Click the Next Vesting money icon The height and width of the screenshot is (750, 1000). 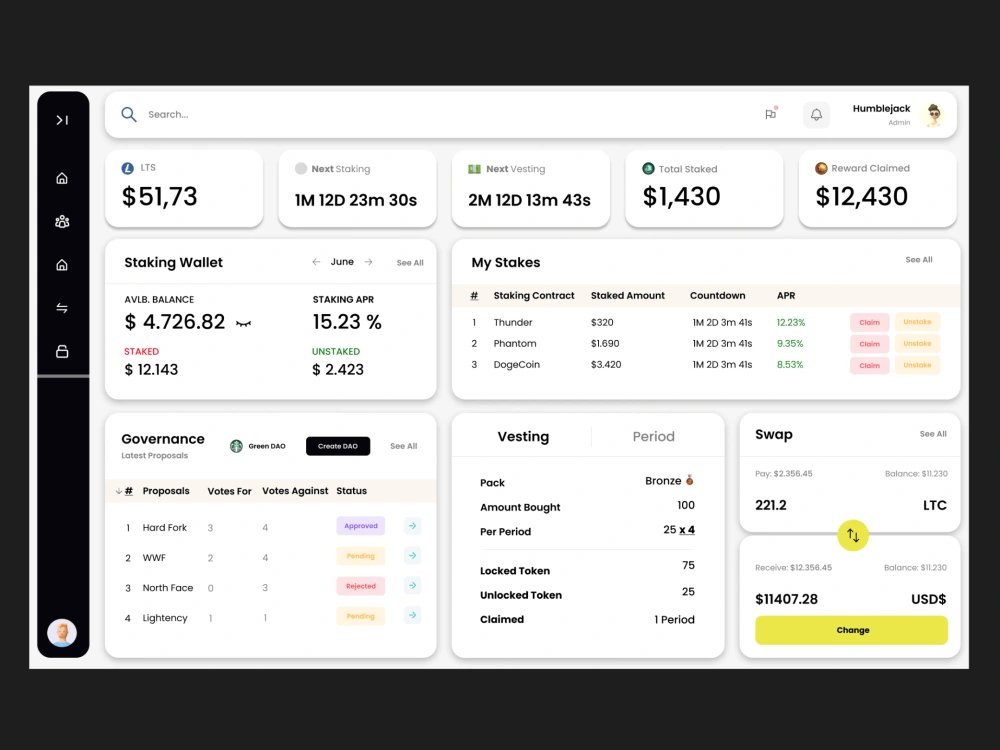[474, 169]
